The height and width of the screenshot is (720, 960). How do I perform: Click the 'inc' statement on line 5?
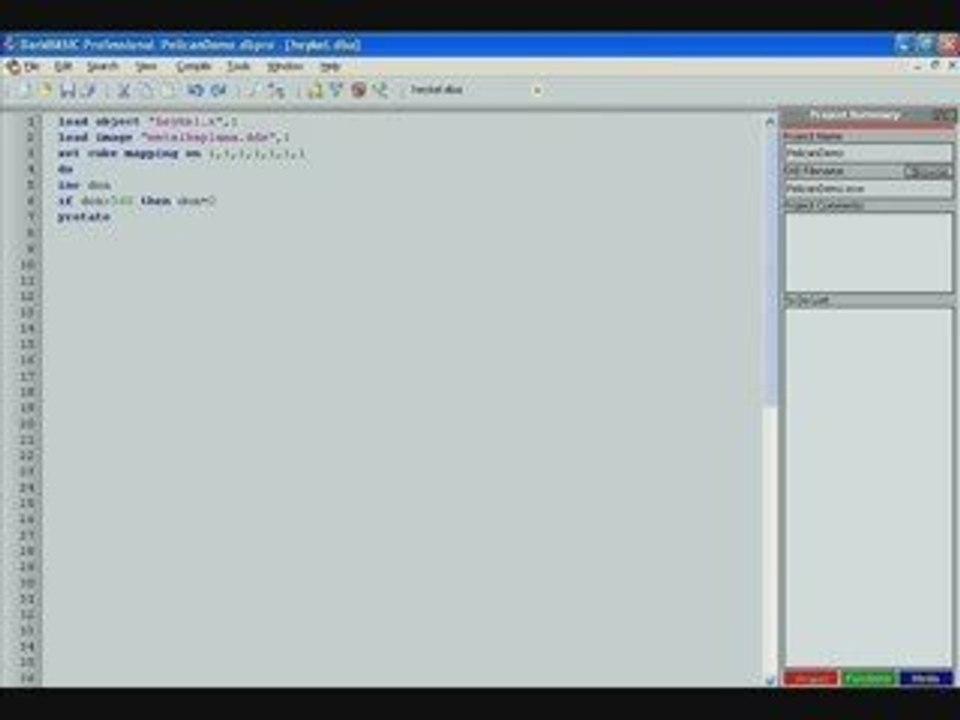[84, 185]
